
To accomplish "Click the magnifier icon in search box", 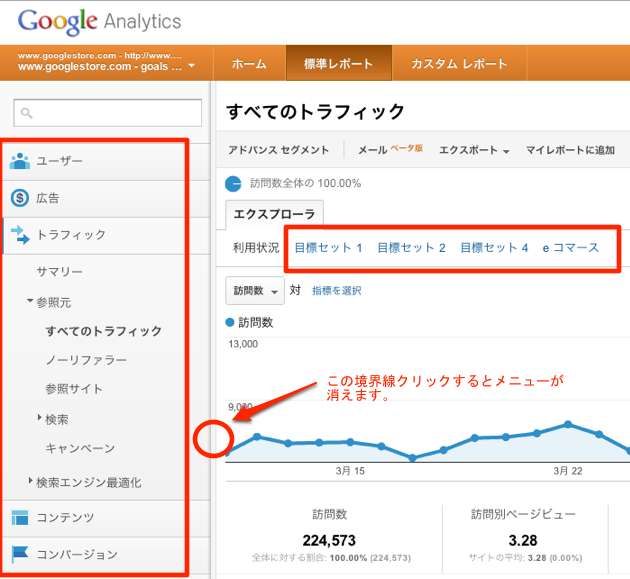I will [x=27, y=113].
